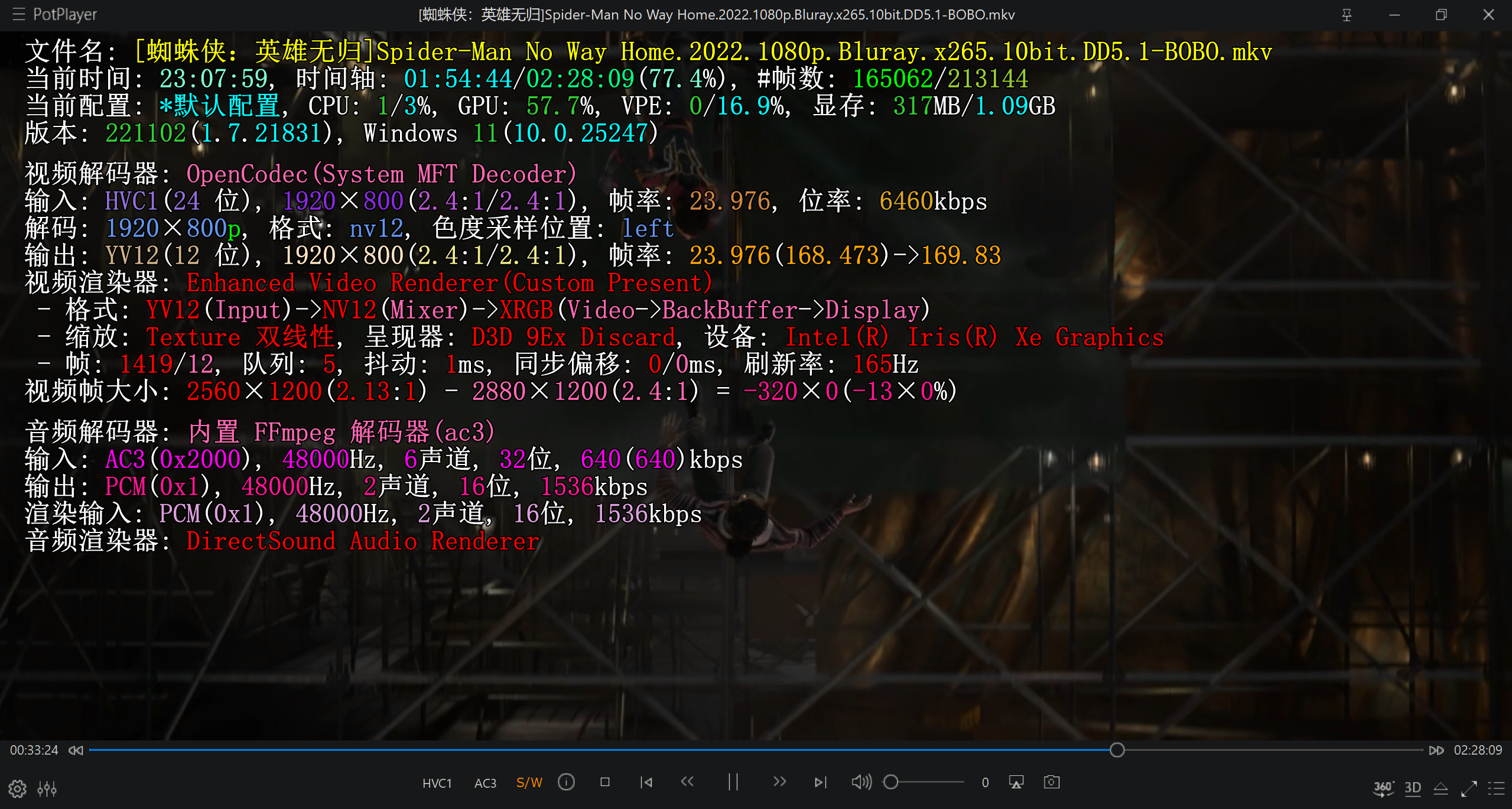Click the elapsed time 00:33:24

34,750
